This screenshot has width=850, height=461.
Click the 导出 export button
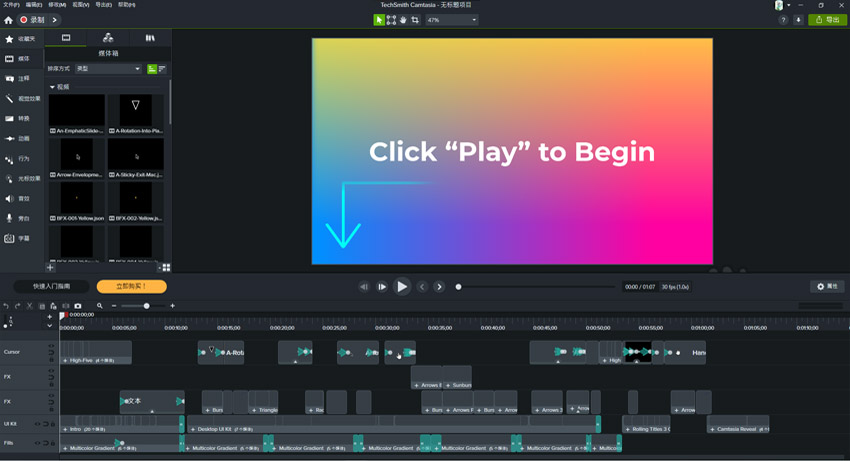pyautogui.click(x=827, y=20)
